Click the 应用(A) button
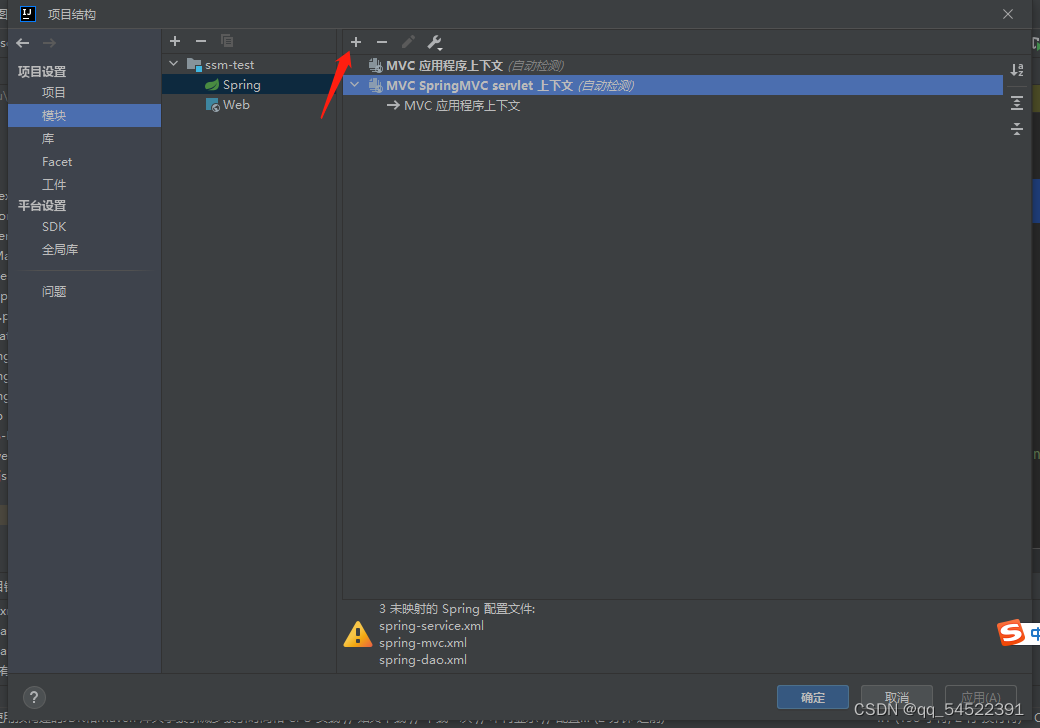Viewport: 1040px width, 728px height. 980,698
